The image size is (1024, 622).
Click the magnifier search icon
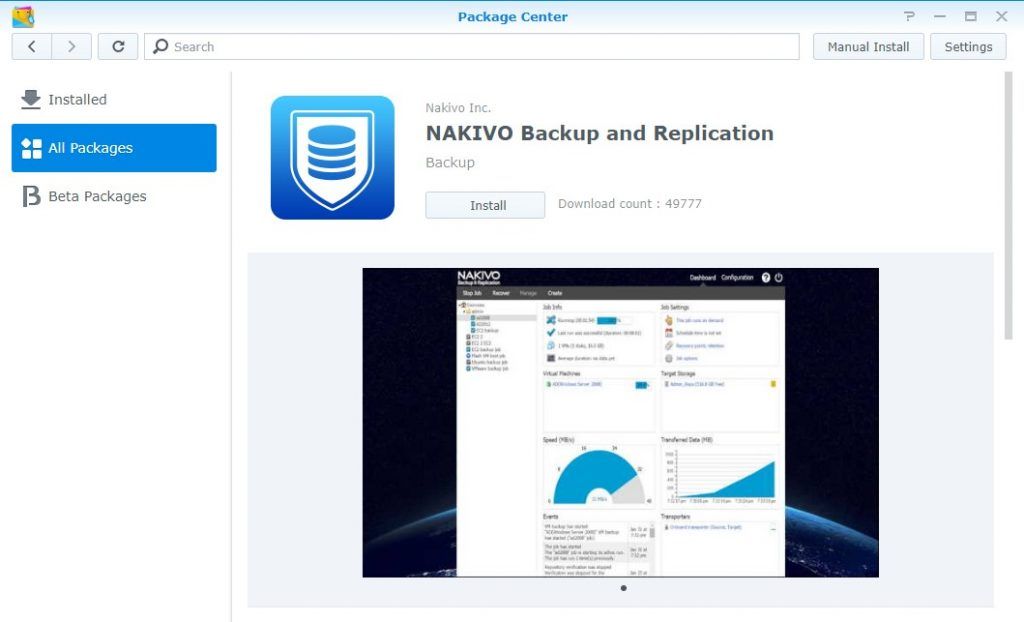point(161,46)
